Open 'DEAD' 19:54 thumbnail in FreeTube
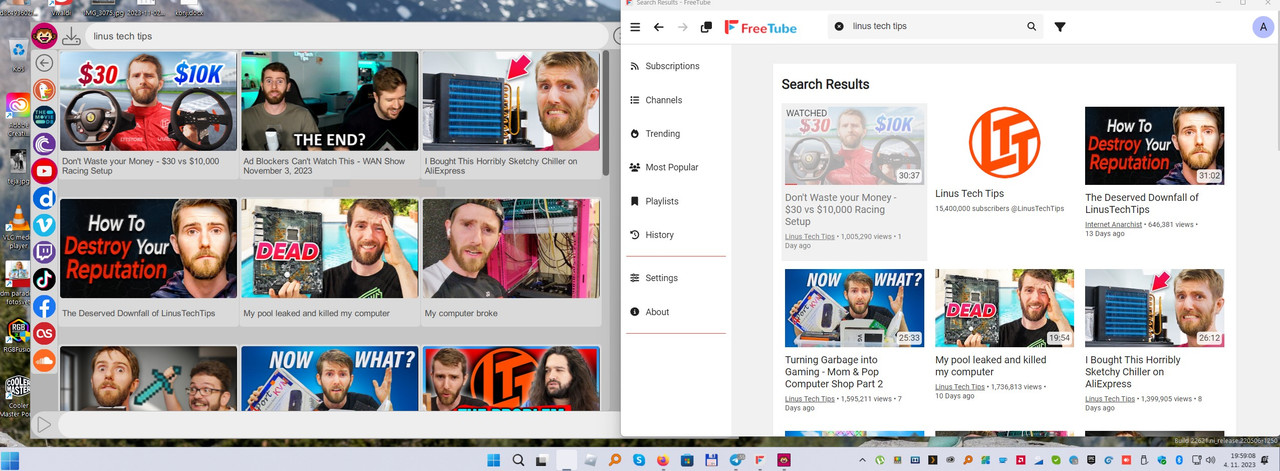The height and width of the screenshot is (471, 1280). tap(1004, 308)
